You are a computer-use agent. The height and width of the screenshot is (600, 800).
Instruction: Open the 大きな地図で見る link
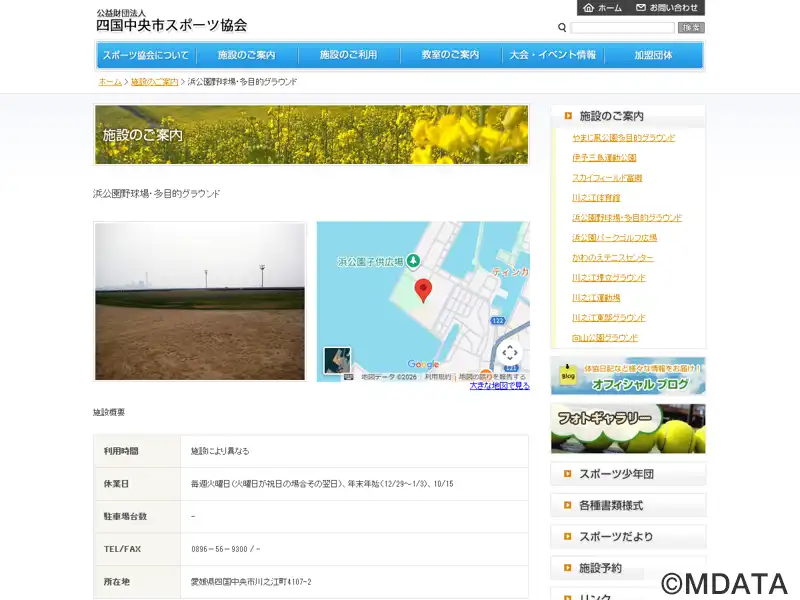[x=499, y=386]
